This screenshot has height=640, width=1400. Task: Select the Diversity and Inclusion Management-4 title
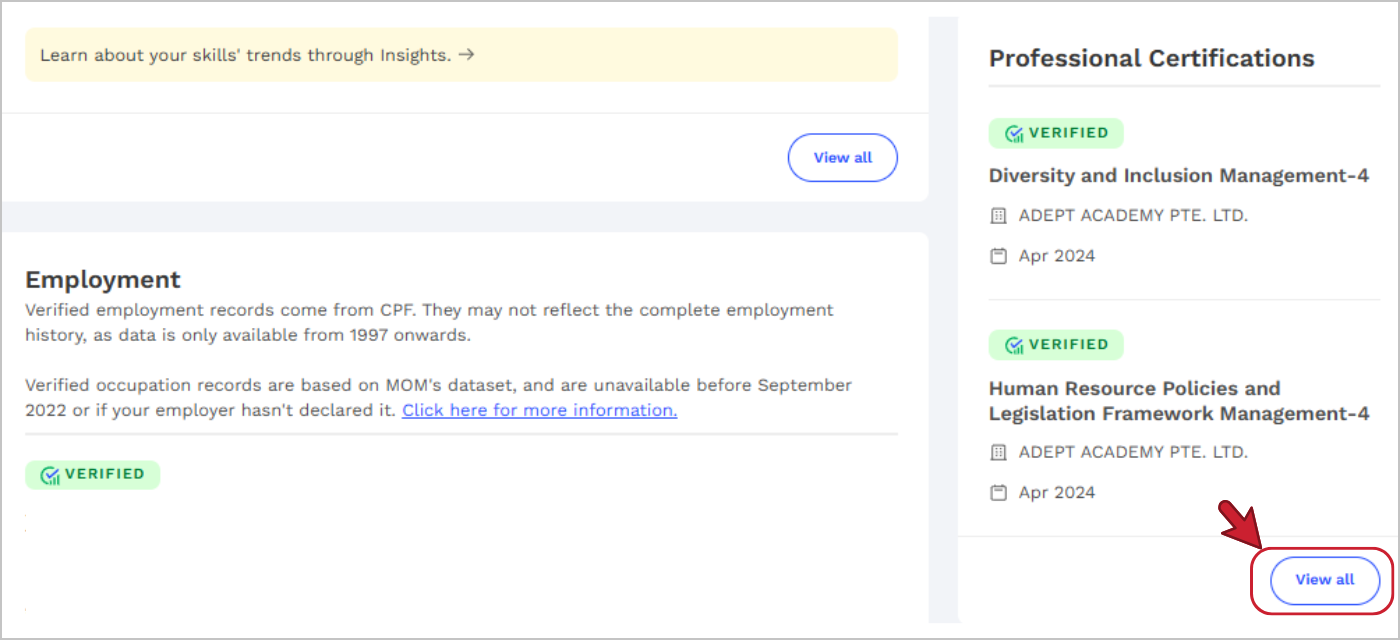click(1178, 176)
